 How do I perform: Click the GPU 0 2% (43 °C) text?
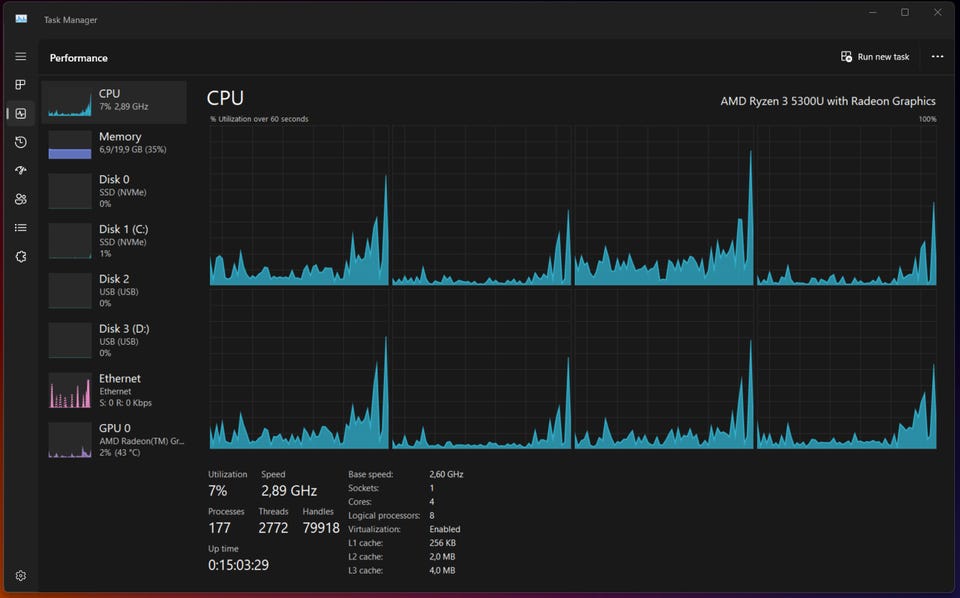tap(119, 452)
